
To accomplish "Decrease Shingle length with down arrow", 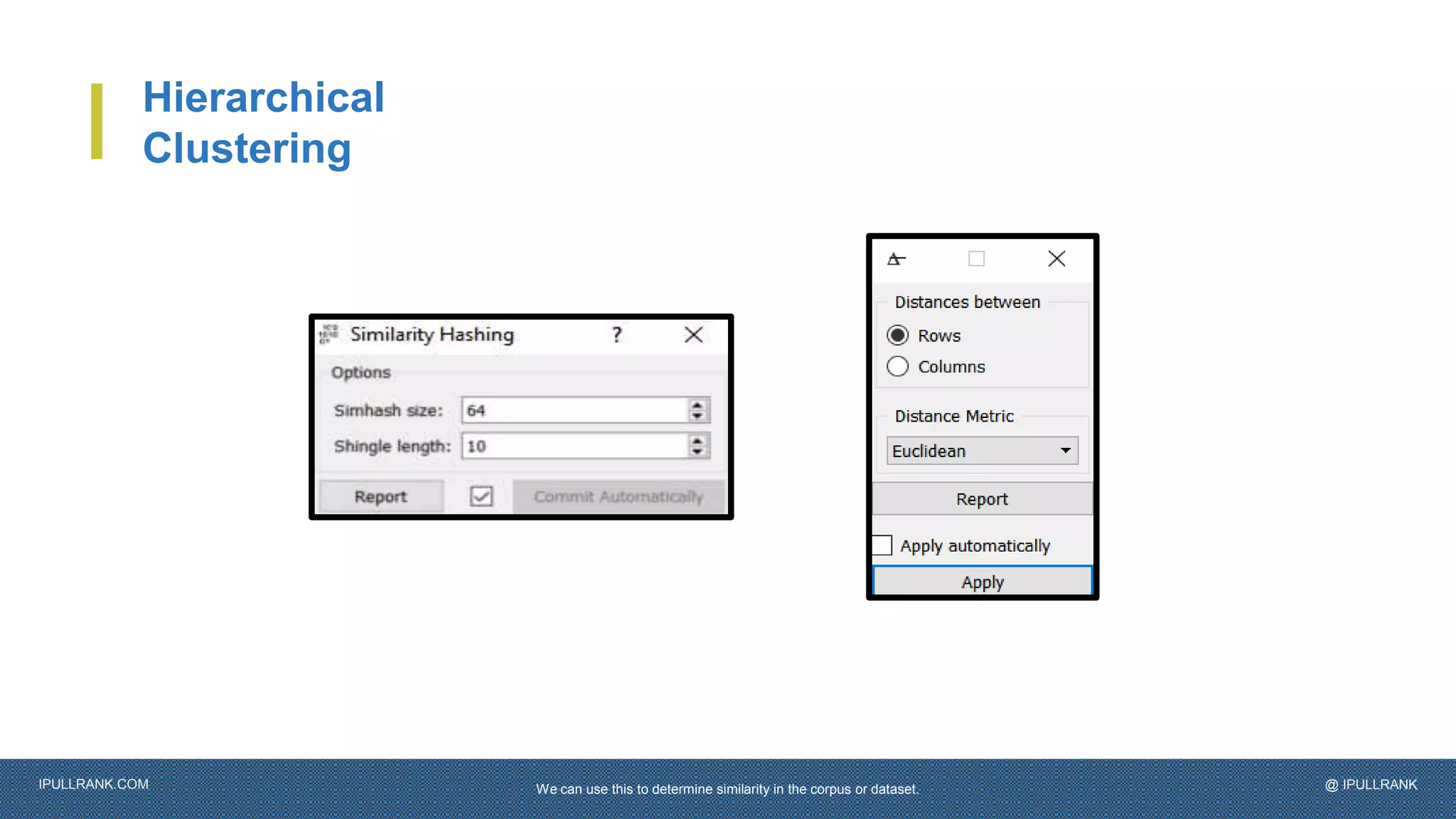I will click(697, 451).
